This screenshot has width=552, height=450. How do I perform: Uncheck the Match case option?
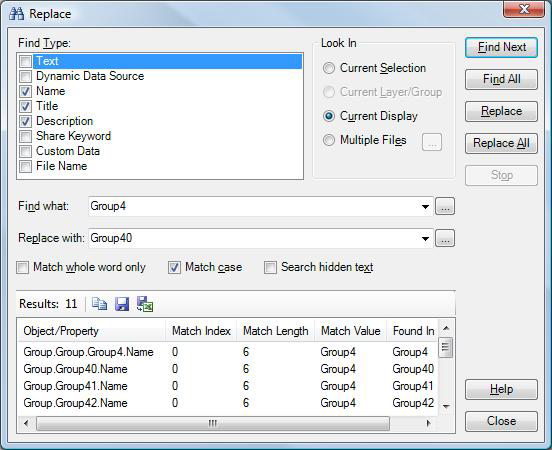tap(174, 268)
